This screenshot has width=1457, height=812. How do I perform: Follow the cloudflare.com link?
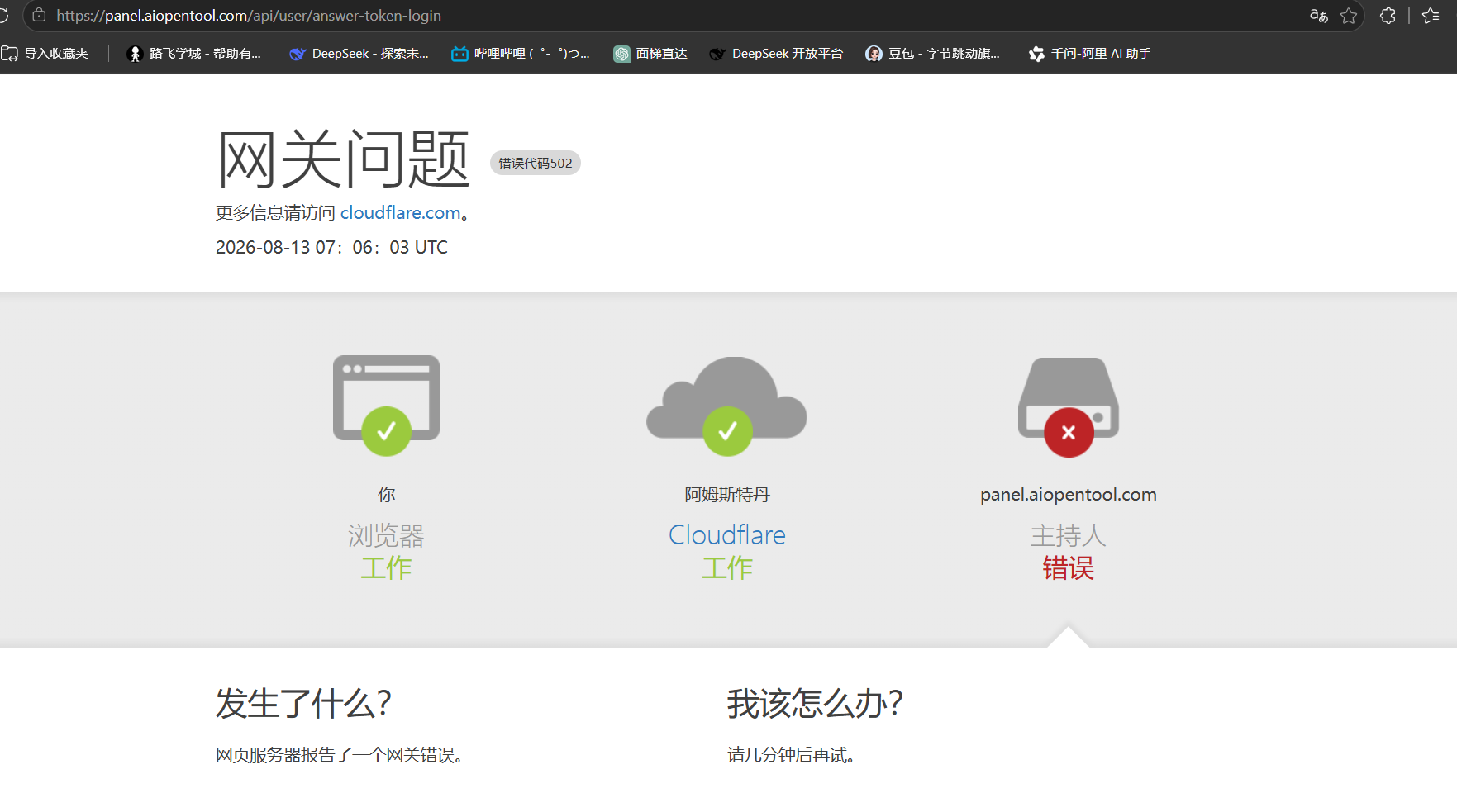click(400, 213)
